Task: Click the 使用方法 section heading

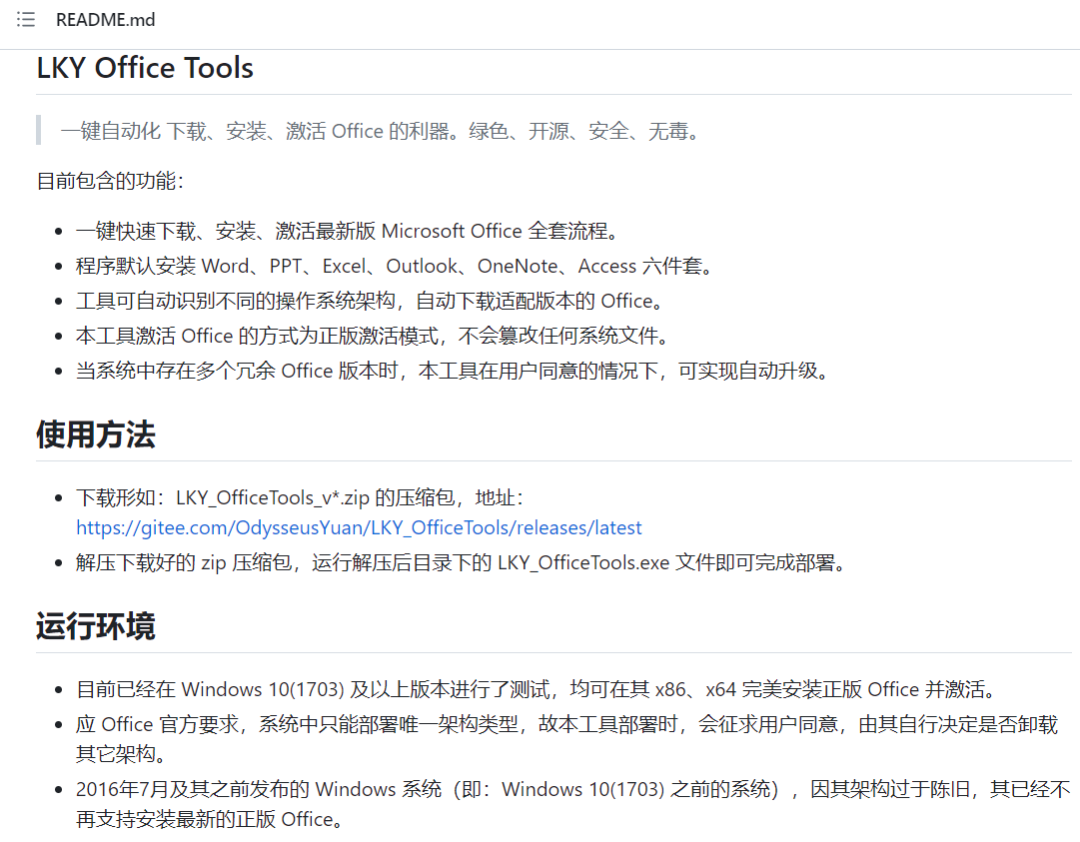Action: (x=96, y=435)
